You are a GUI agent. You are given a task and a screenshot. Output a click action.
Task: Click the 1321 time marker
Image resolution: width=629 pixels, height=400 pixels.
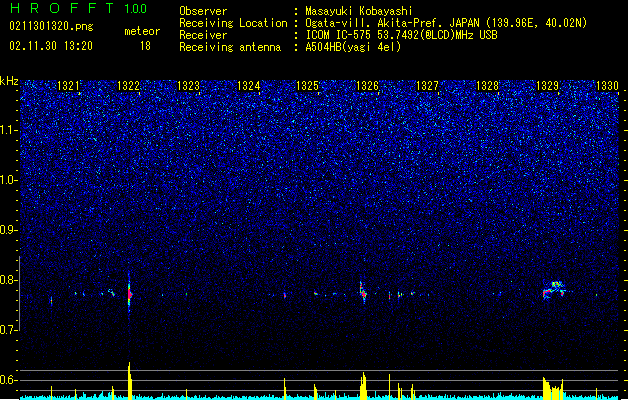pos(68,86)
